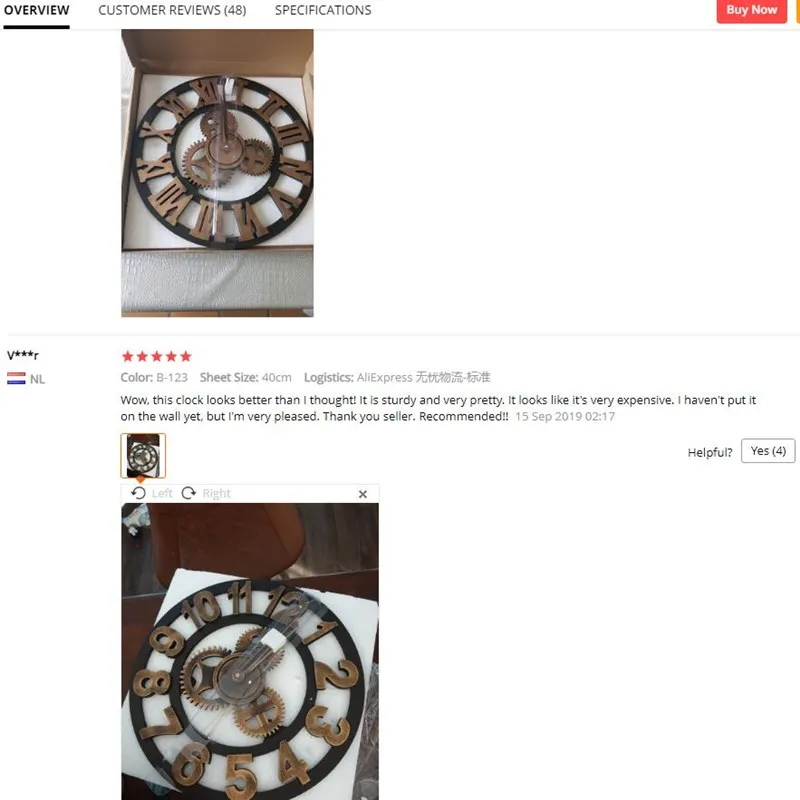This screenshot has height=800, width=800.
Task: Click the five-star rating of V***r's review
Action: pos(157,356)
